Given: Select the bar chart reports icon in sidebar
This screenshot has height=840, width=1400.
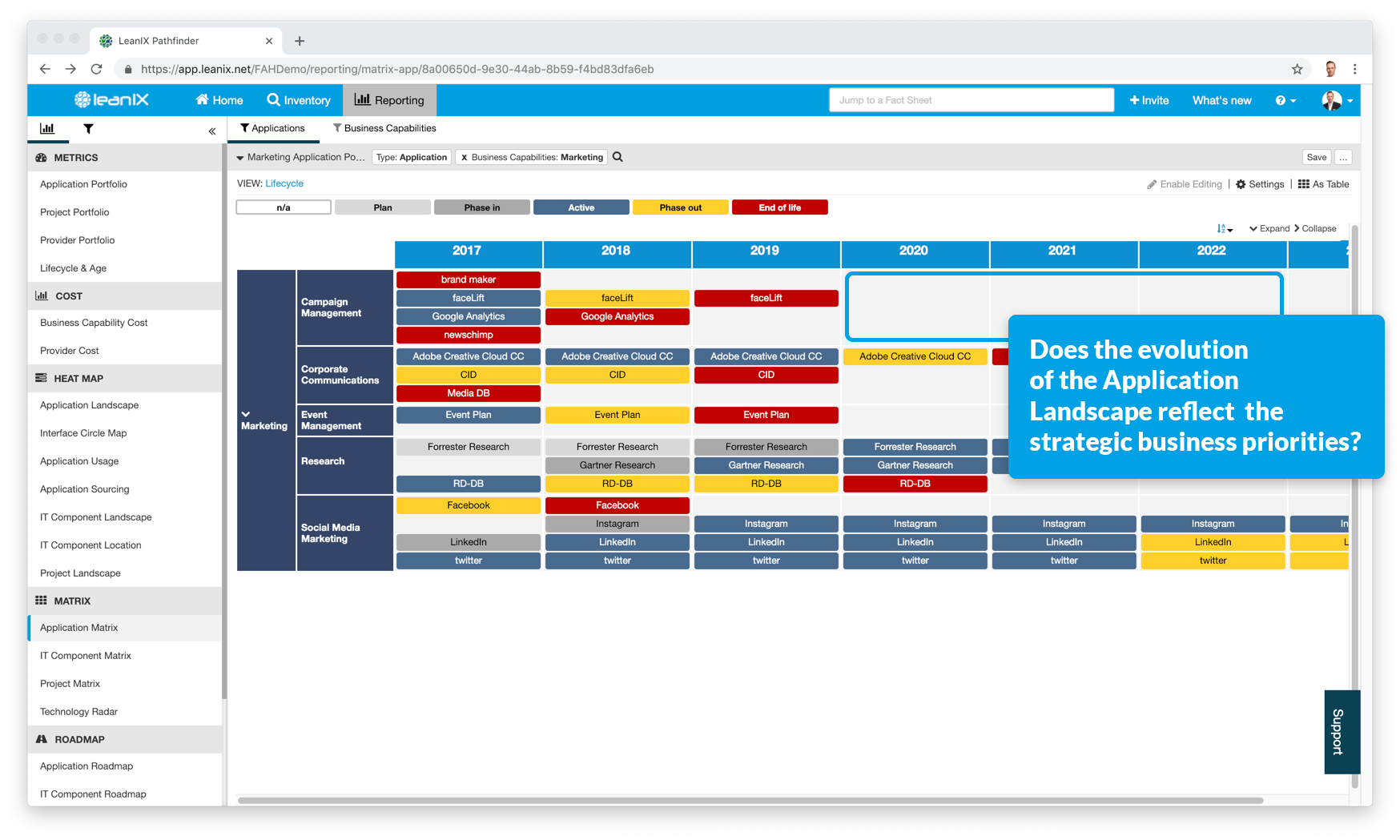Looking at the screenshot, I should (x=47, y=129).
